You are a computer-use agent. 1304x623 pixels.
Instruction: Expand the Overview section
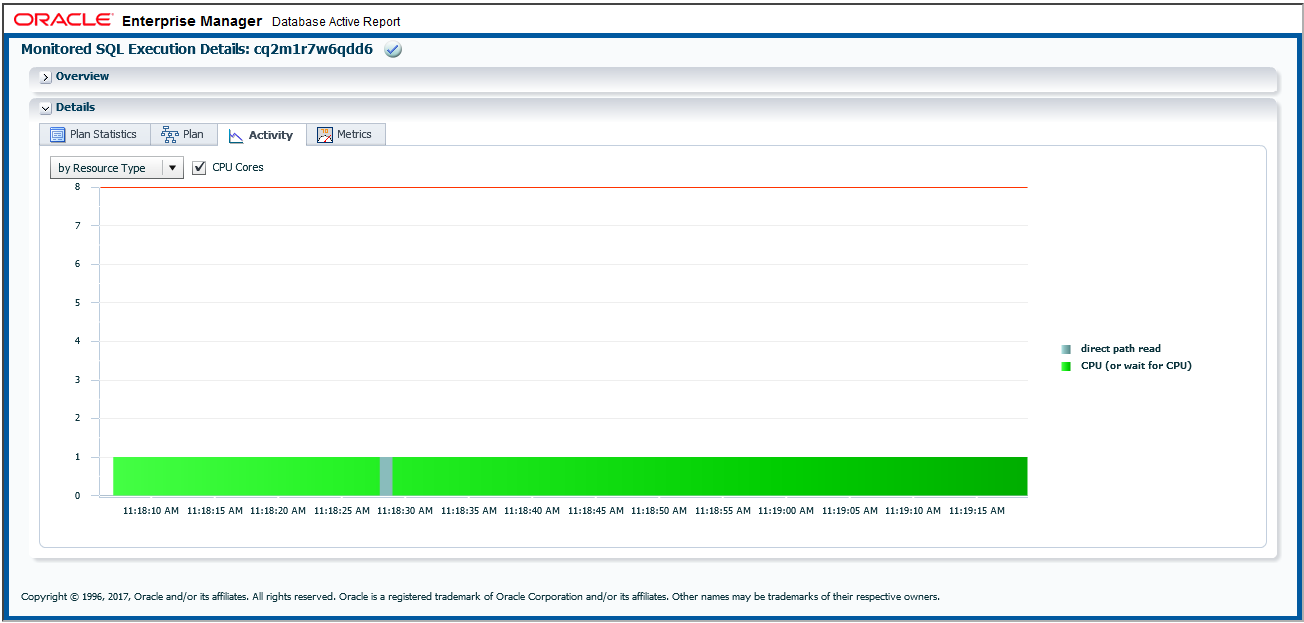pyautogui.click(x=46, y=77)
